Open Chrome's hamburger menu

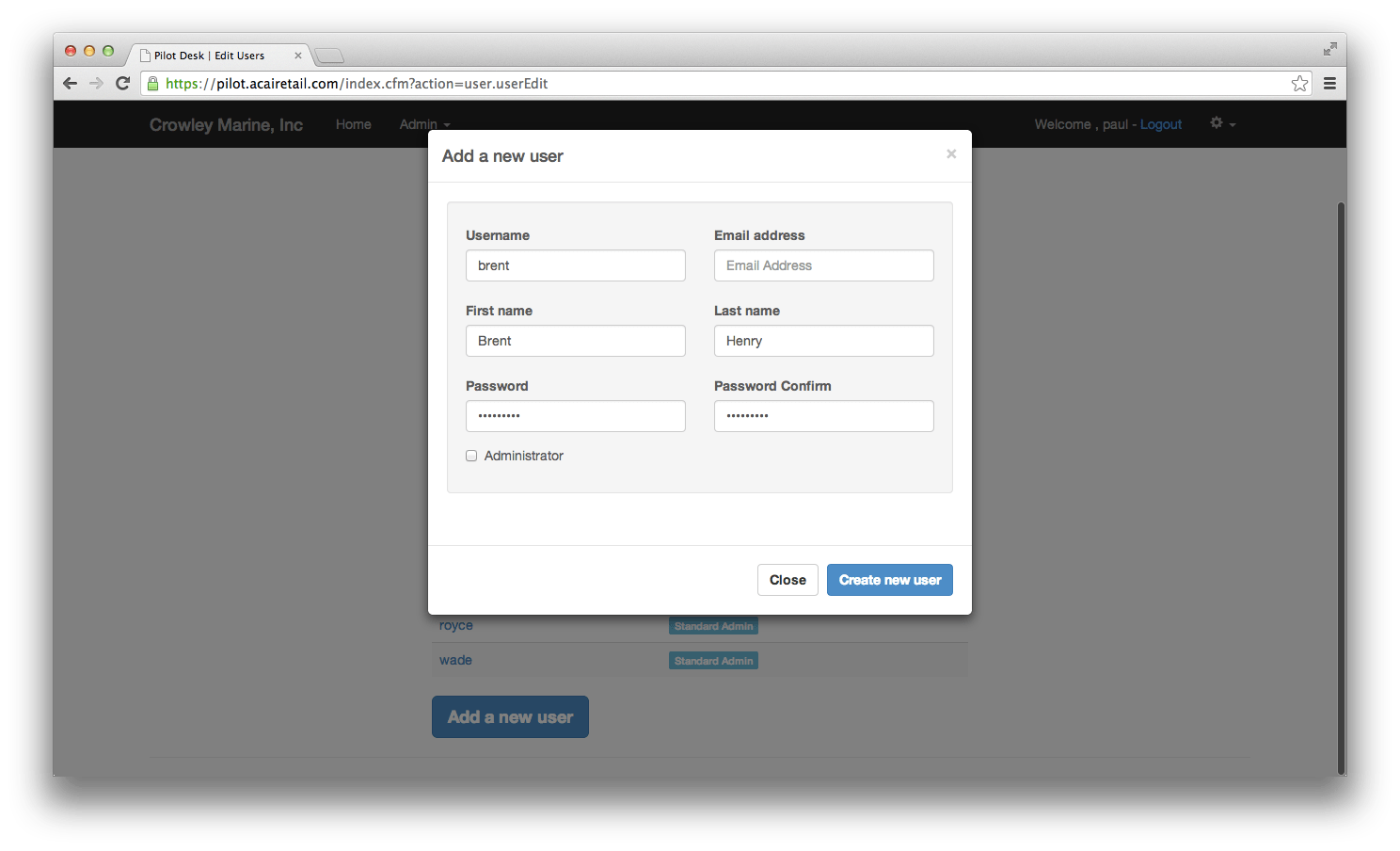(x=1329, y=83)
